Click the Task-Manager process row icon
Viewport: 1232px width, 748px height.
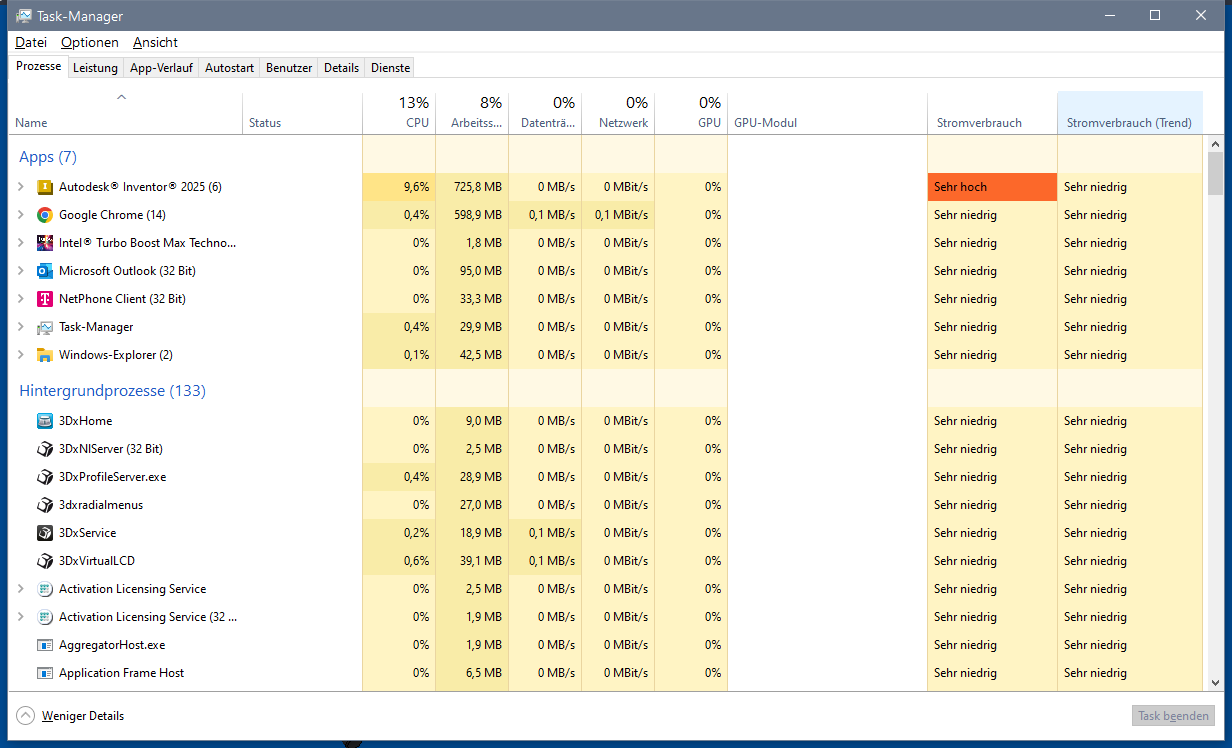[44, 327]
